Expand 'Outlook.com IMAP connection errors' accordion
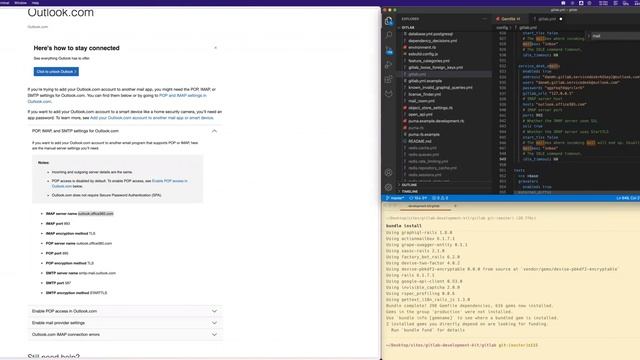 point(125,335)
